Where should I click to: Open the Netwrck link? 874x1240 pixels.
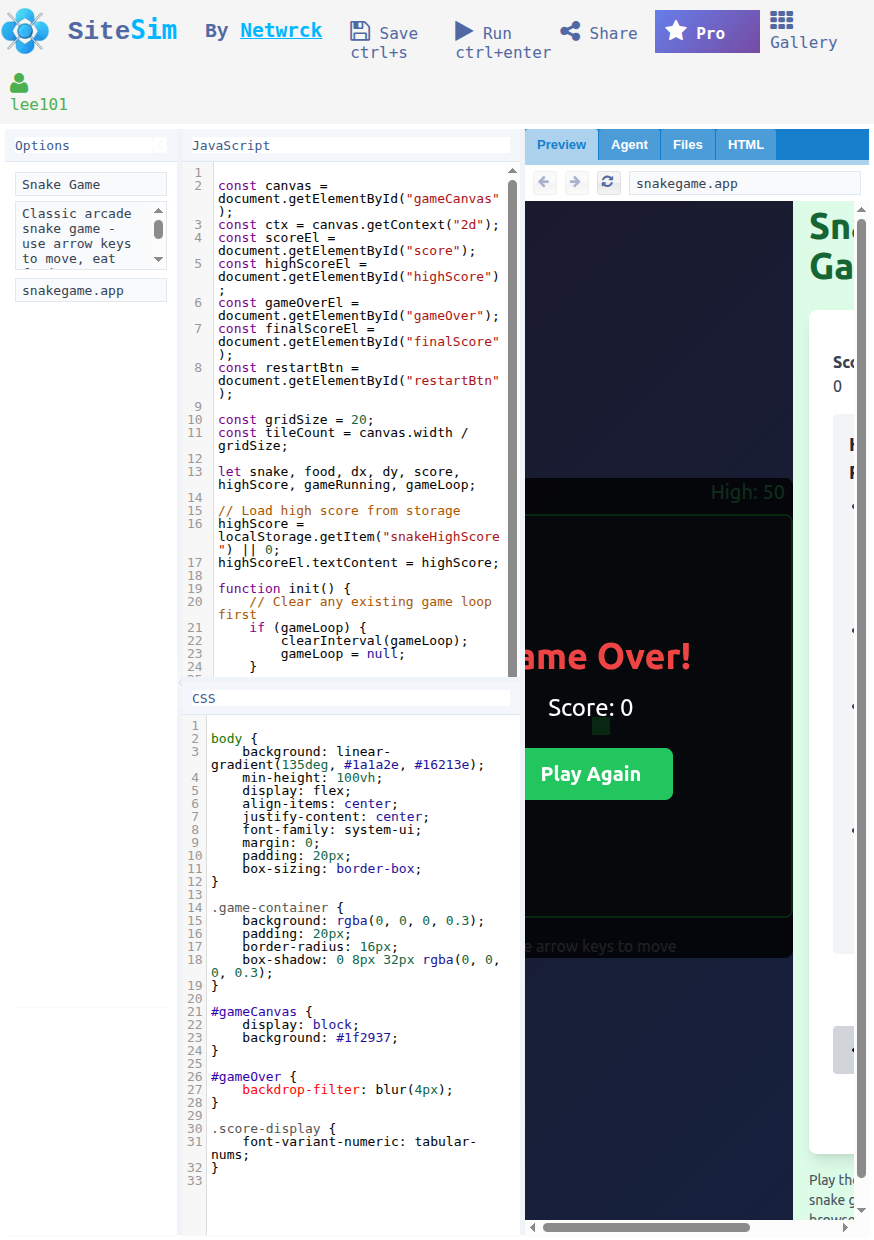pos(281,31)
